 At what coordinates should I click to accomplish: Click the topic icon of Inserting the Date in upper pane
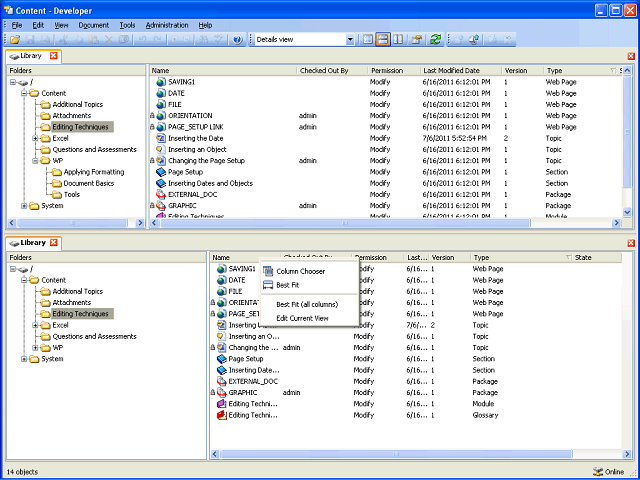[161, 138]
